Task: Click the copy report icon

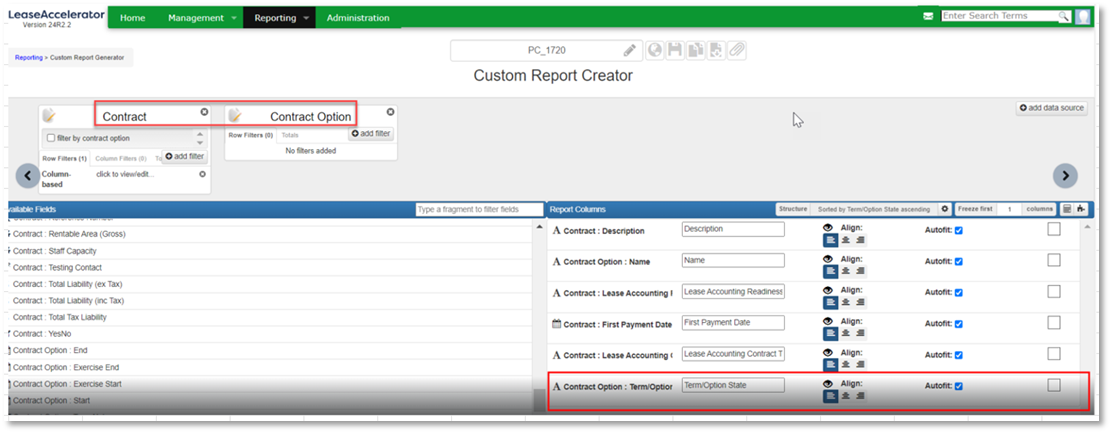Action: [696, 50]
